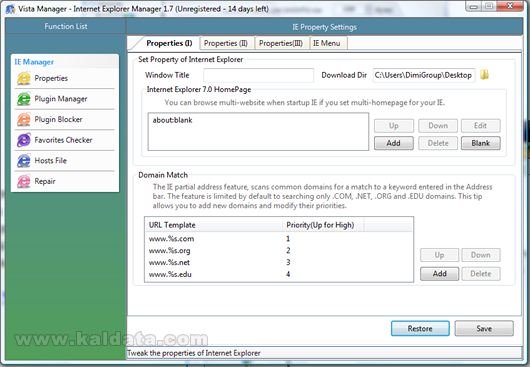Image resolution: width=530 pixels, height=367 pixels.
Task: Click the pink Repair icon
Action: point(24,181)
